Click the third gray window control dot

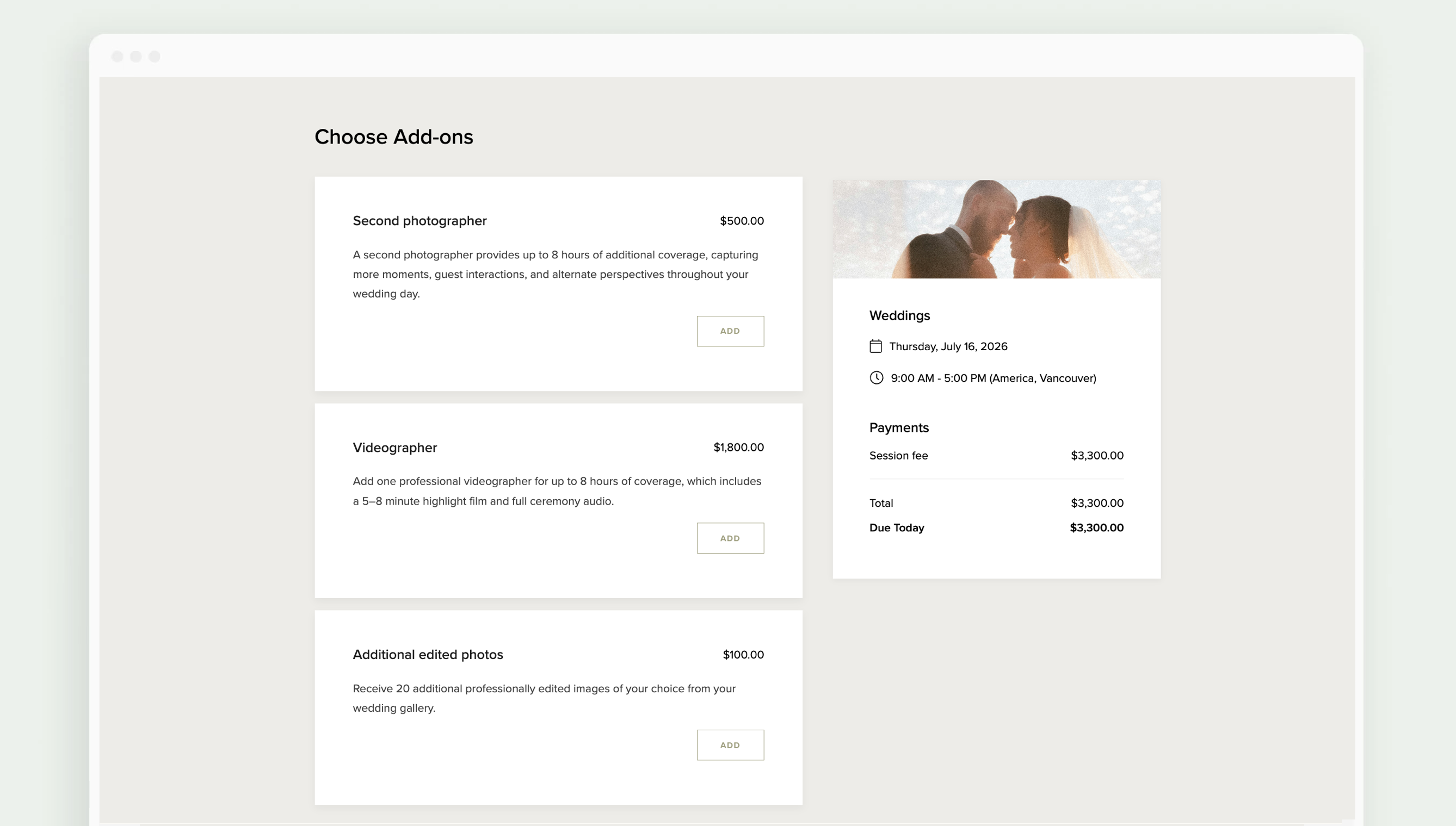click(155, 56)
